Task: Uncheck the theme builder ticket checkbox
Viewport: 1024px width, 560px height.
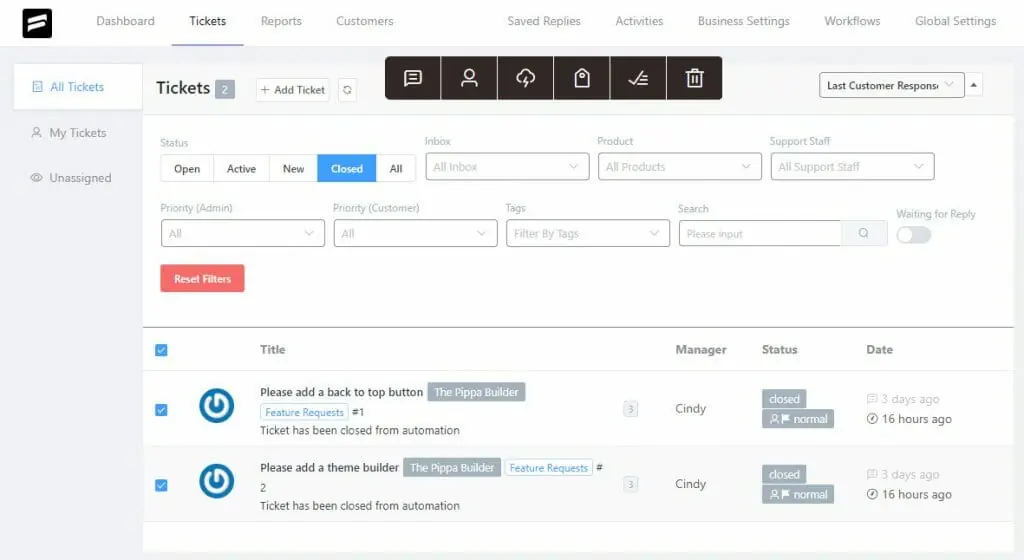Action: point(161,485)
